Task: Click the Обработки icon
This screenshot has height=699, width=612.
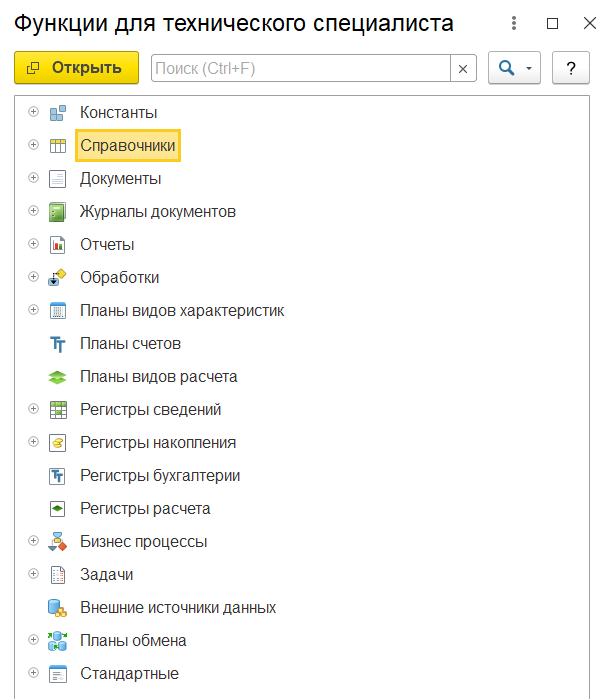Action: tap(58, 277)
